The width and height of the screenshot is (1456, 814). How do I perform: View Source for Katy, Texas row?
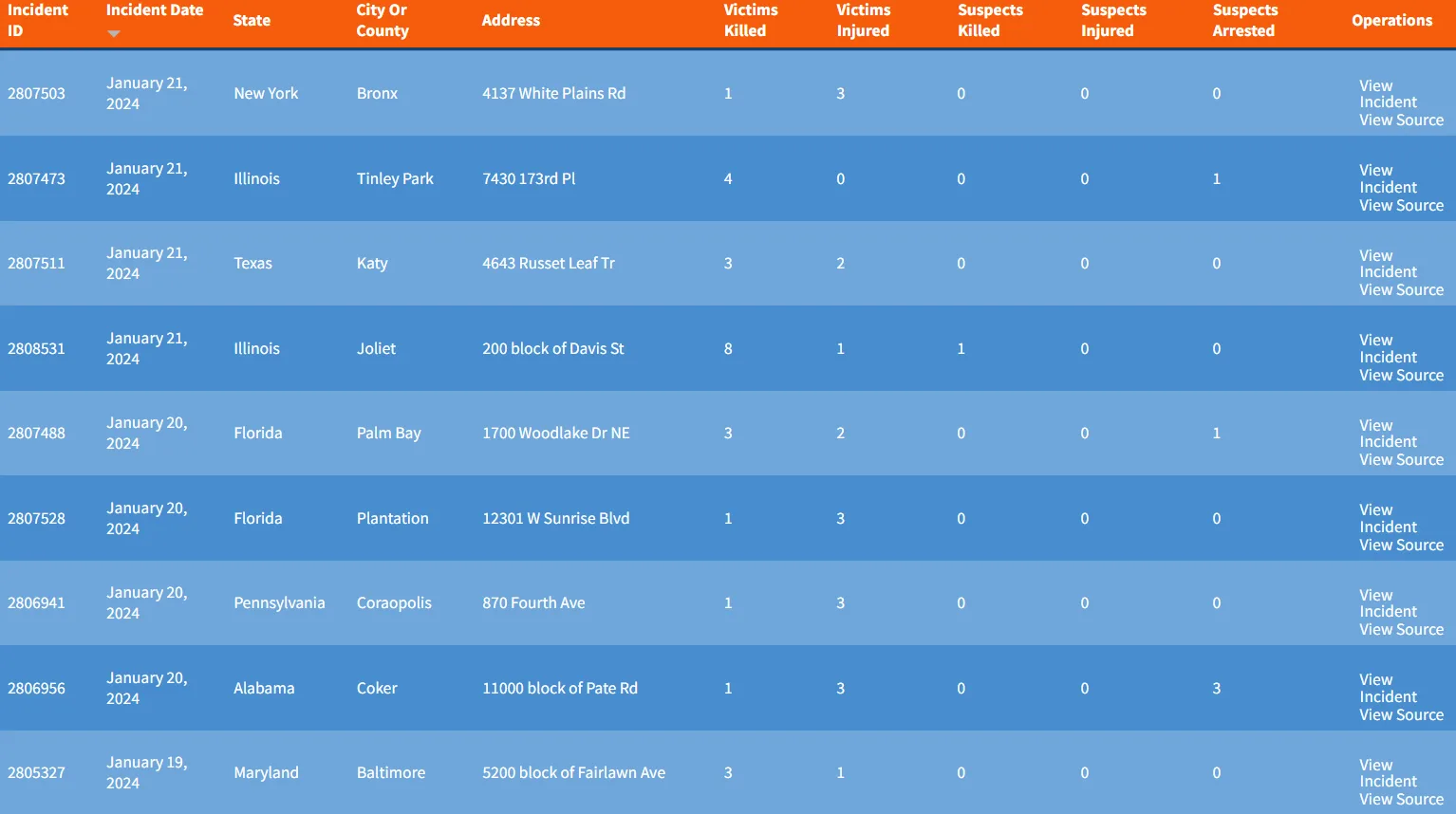coord(1401,290)
